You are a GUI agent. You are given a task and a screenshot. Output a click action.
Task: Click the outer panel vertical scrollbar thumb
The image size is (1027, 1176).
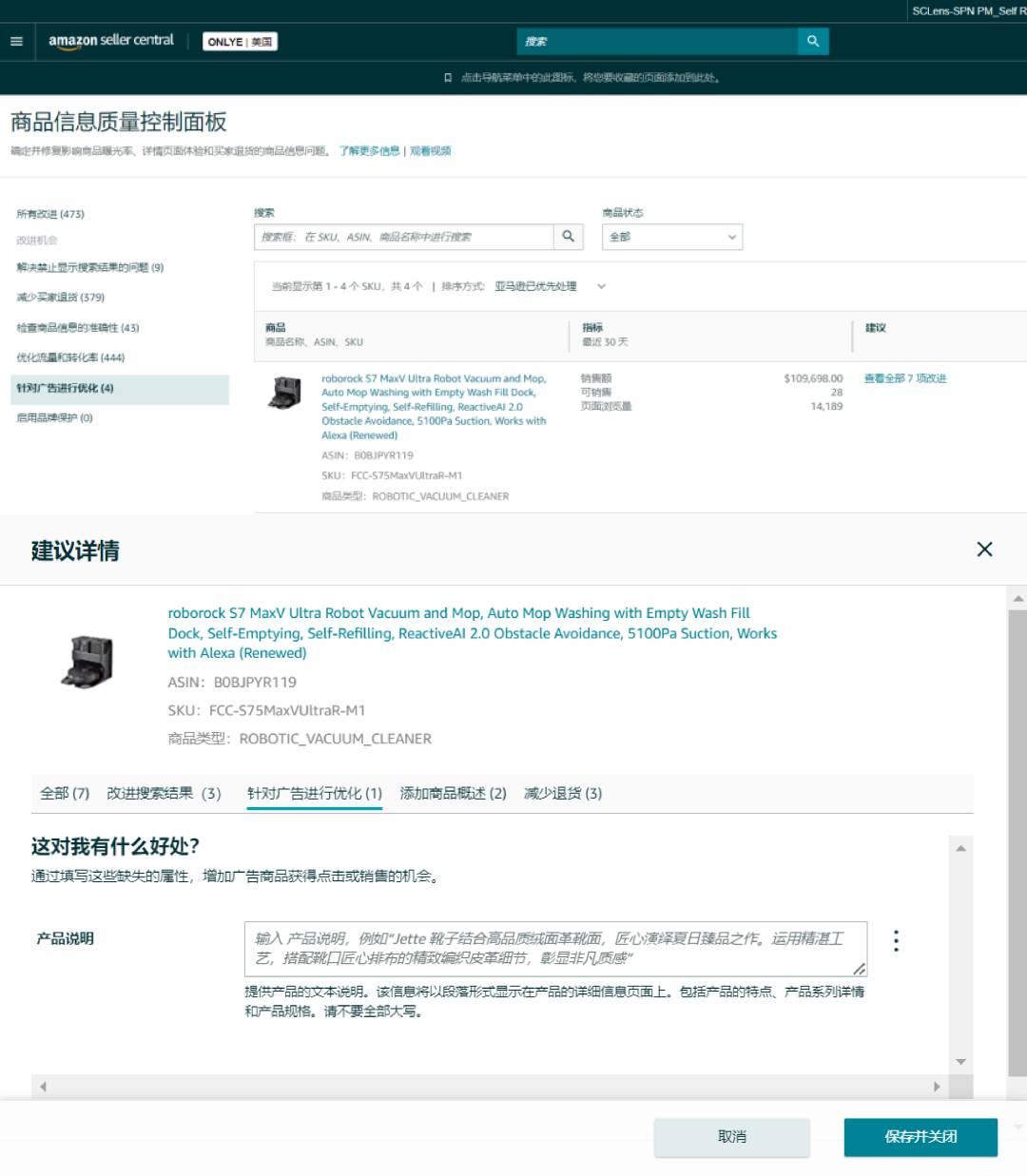[1017, 842]
